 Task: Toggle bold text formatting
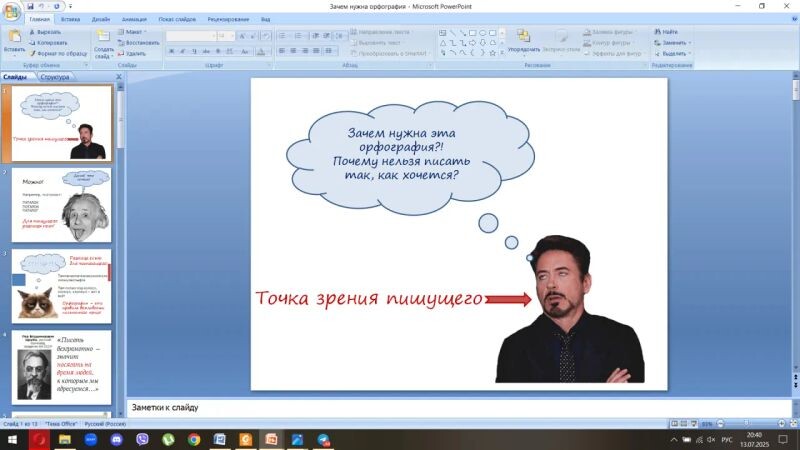[x=170, y=50]
